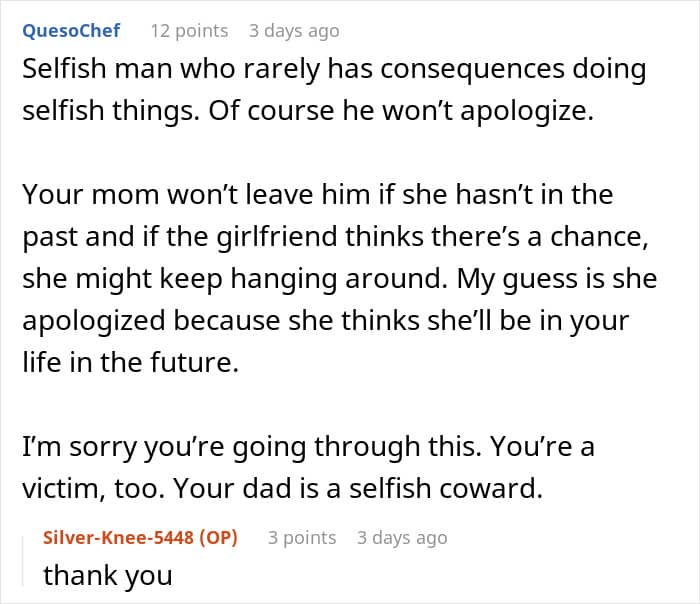Viewport: 700px width, 604px height.
Task: Click the "12 points" score on QuesoChef's comment
Action: point(188,31)
